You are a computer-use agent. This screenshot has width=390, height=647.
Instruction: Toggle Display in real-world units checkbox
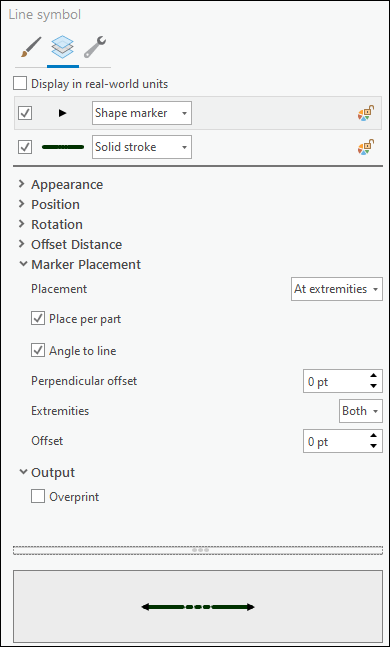[20, 84]
